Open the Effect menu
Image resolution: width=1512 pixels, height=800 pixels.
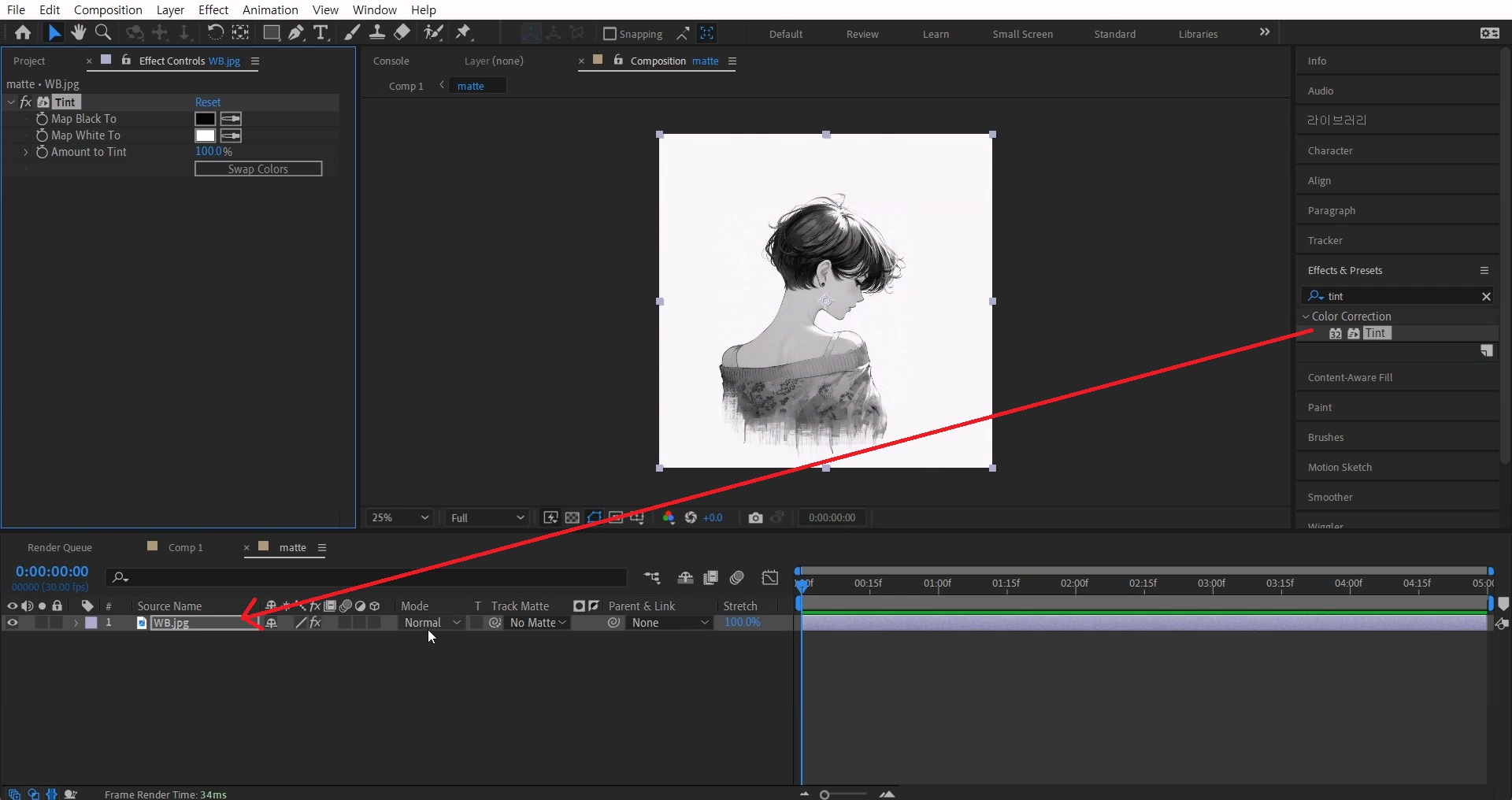(213, 9)
